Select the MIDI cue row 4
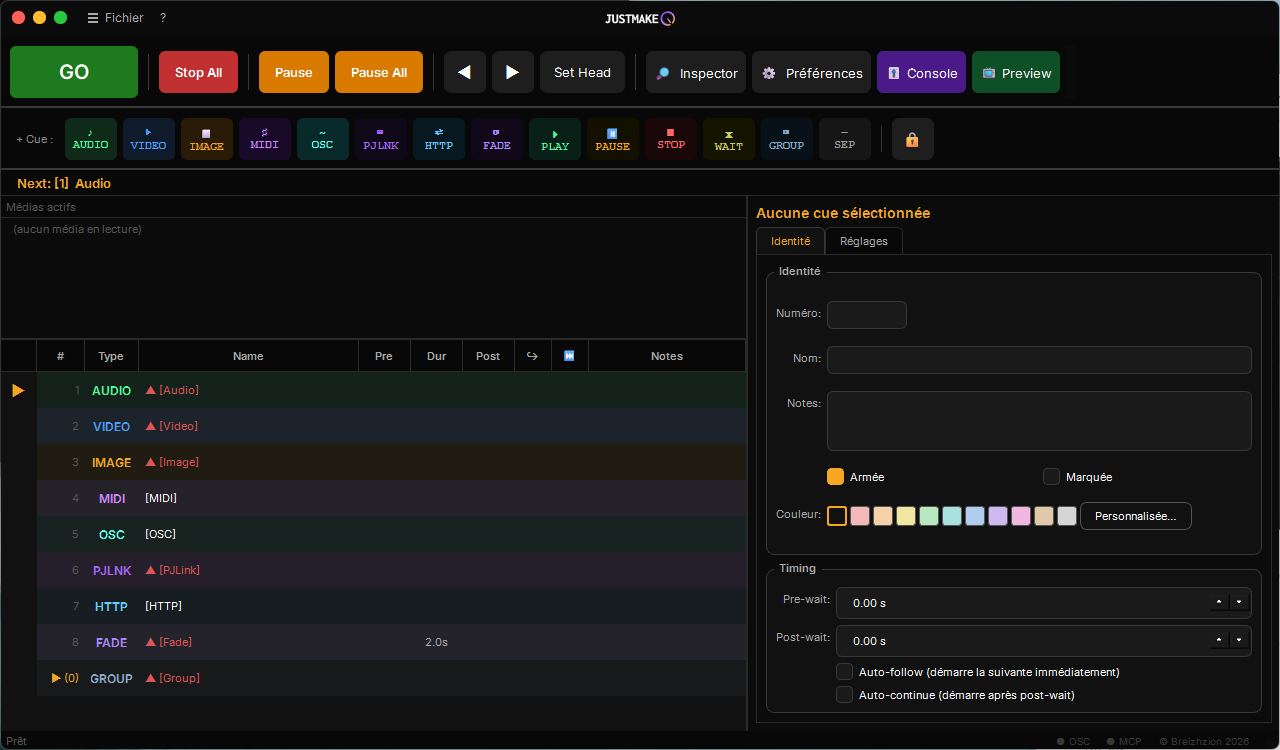Viewport: 1280px width, 750px height. (391, 498)
